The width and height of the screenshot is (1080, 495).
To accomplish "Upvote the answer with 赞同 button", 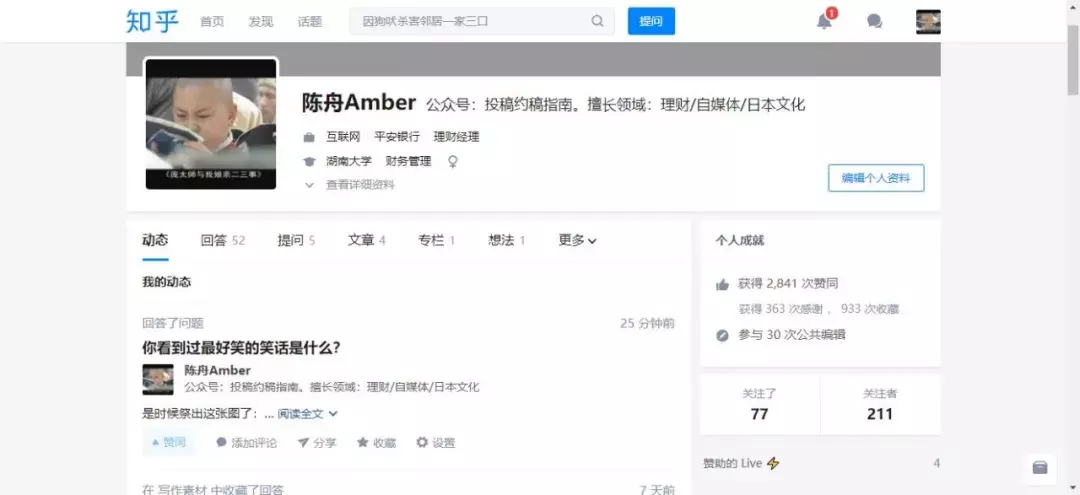I will tap(168, 442).
